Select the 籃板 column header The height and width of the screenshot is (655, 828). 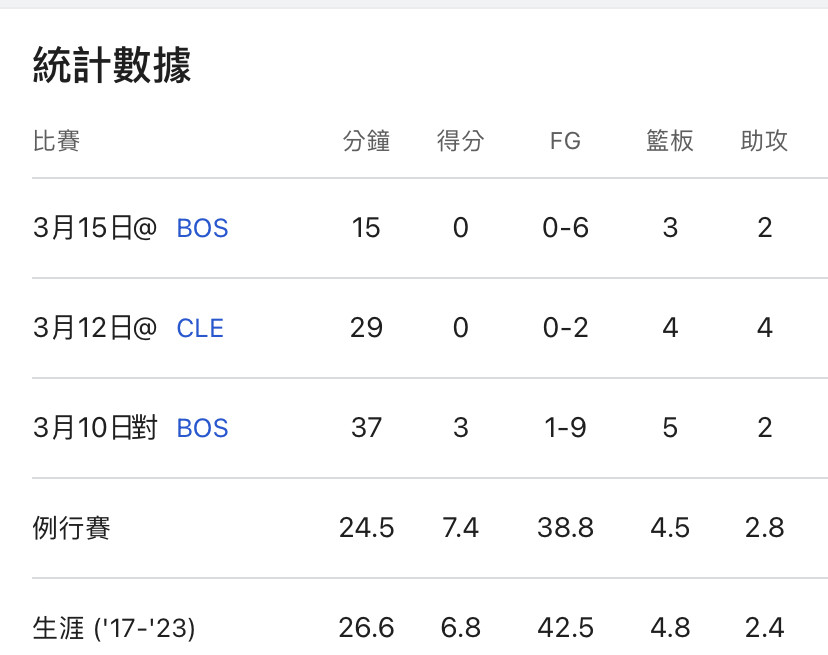pos(670,141)
